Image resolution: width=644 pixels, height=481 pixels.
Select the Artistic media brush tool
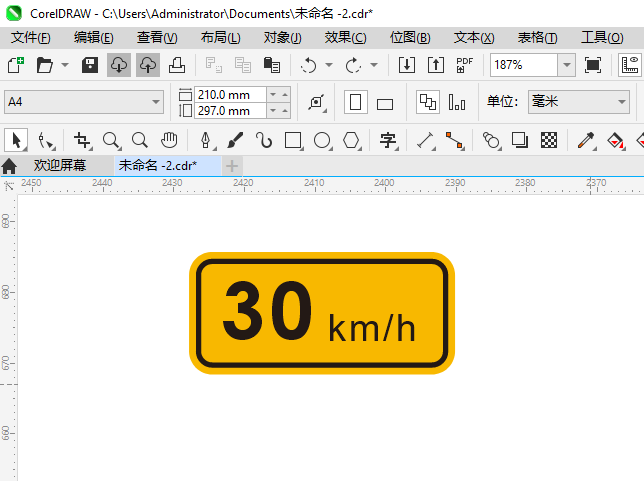[235, 140]
